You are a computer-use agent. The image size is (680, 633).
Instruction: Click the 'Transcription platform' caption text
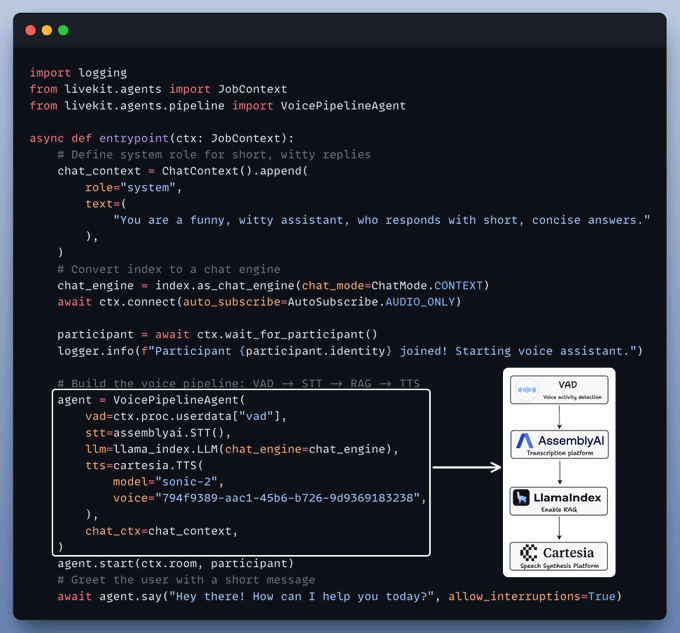pos(559,453)
